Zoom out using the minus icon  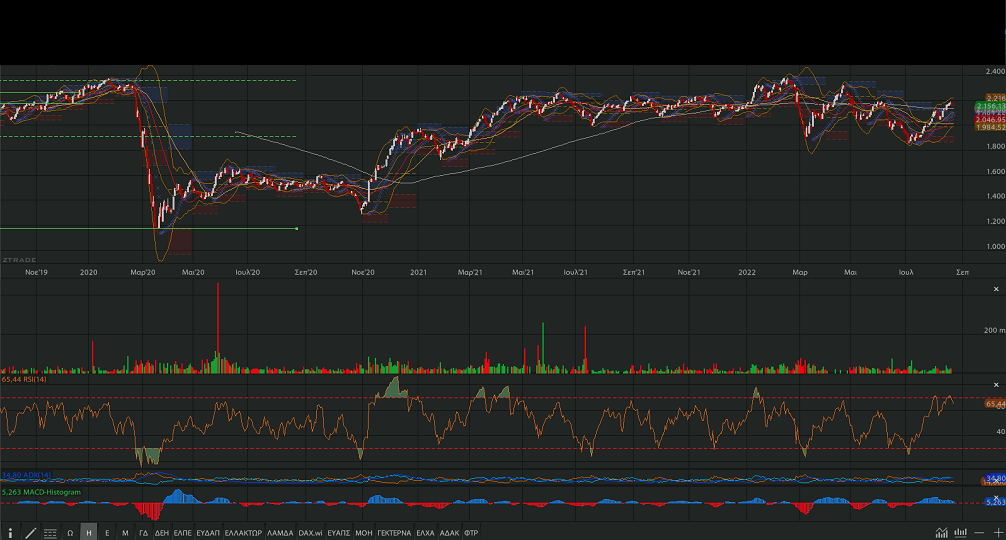tap(979, 532)
